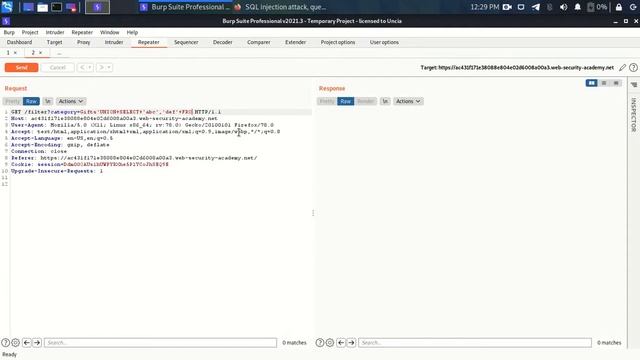Click the lock screen icon

coord(619,7)
